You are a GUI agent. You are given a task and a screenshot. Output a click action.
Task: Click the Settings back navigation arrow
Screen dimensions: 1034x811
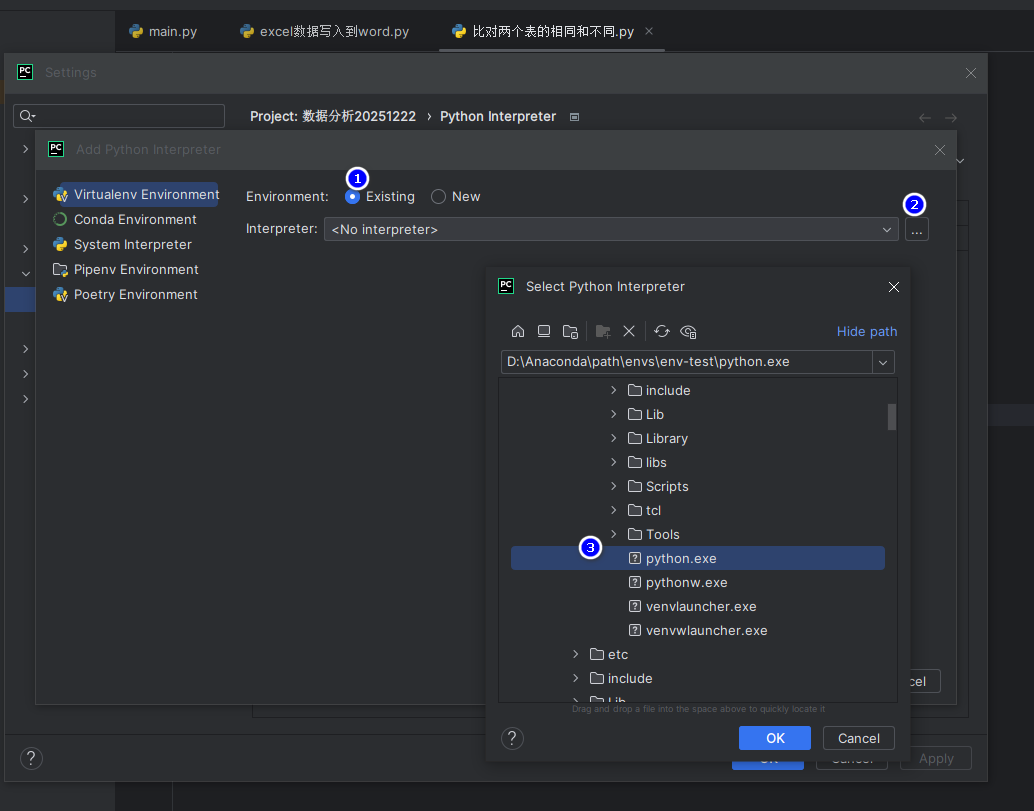(925, 117)
